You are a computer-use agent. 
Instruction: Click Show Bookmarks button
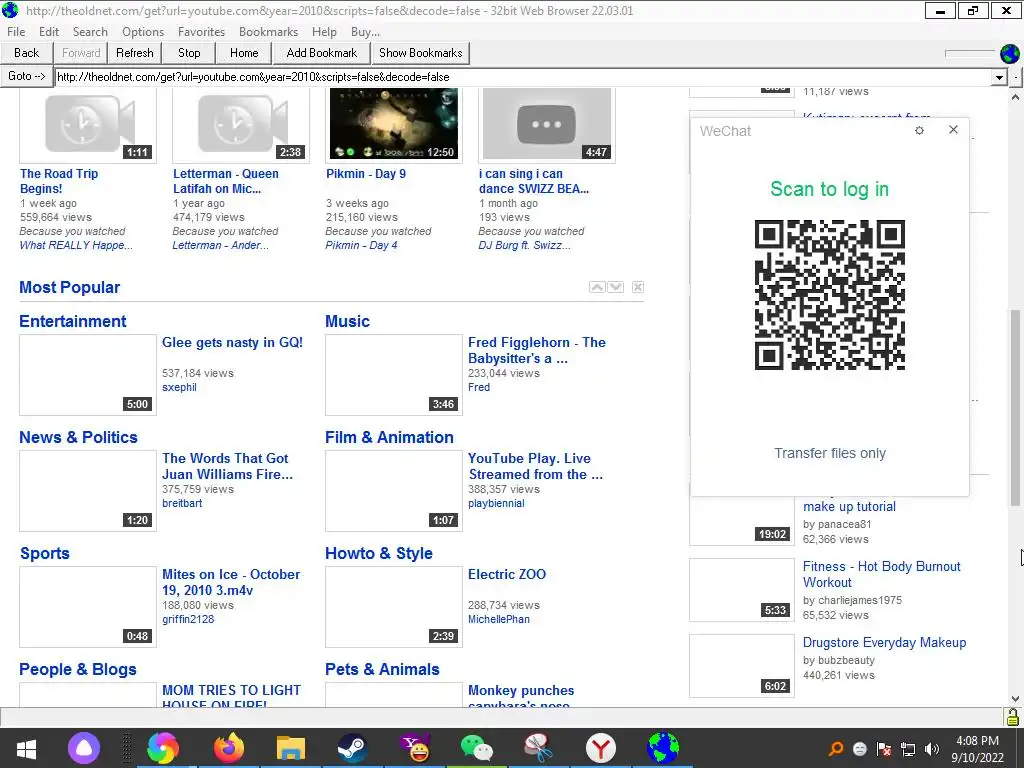421,54
